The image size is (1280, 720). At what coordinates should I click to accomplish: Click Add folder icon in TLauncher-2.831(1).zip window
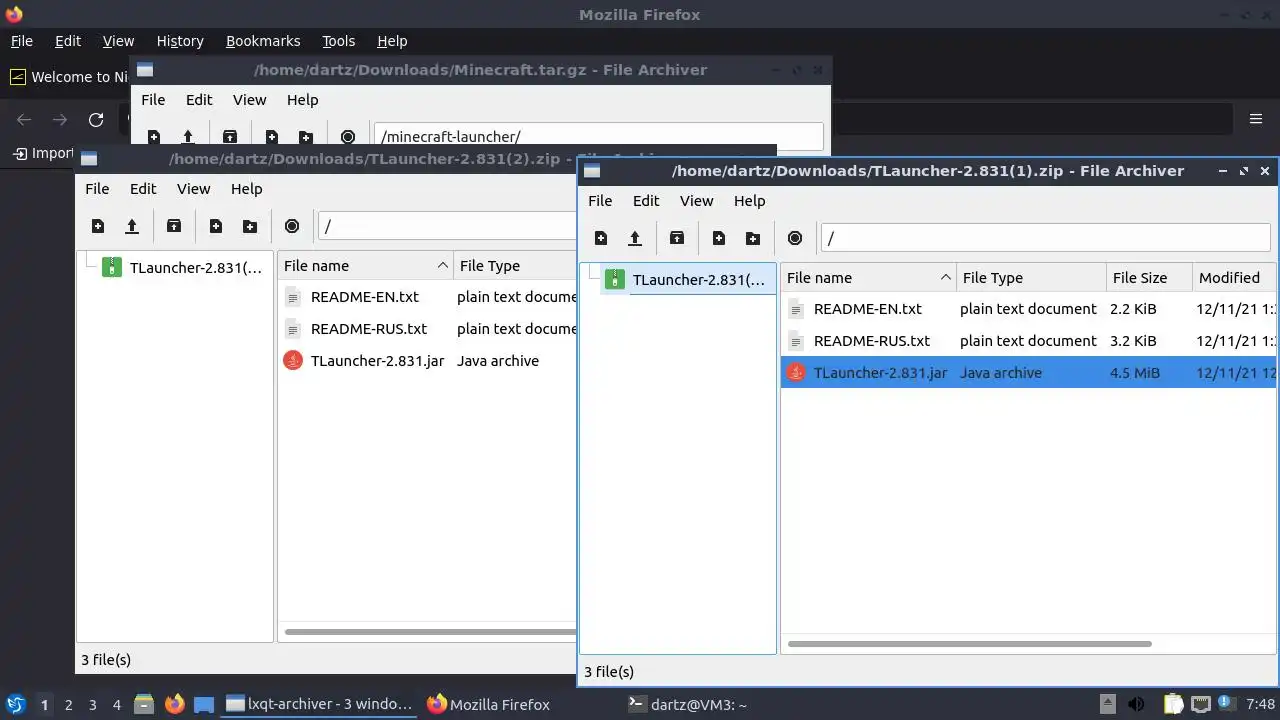[753, 238]
